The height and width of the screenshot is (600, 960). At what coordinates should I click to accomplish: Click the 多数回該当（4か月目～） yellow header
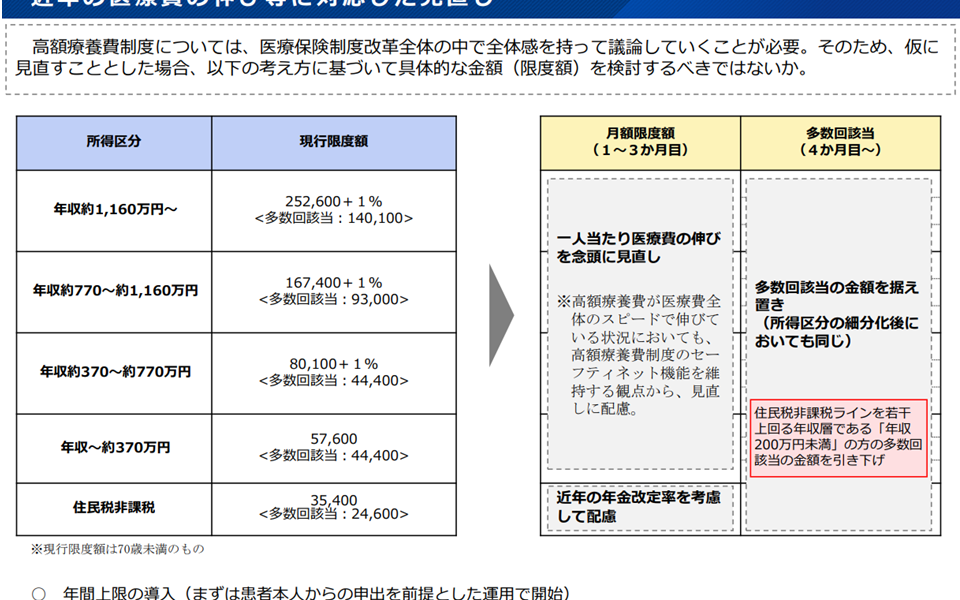point(840,142)
